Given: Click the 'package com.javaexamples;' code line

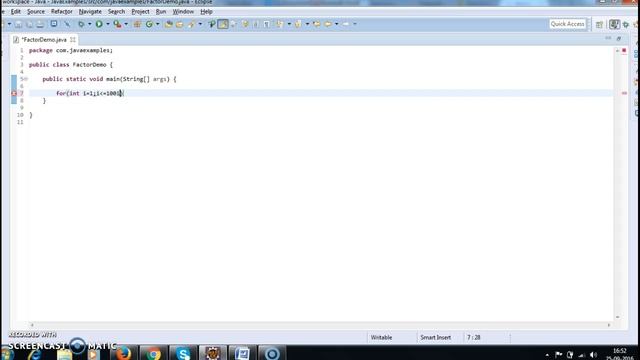Looking at the screenshot, I should (71, 50).
